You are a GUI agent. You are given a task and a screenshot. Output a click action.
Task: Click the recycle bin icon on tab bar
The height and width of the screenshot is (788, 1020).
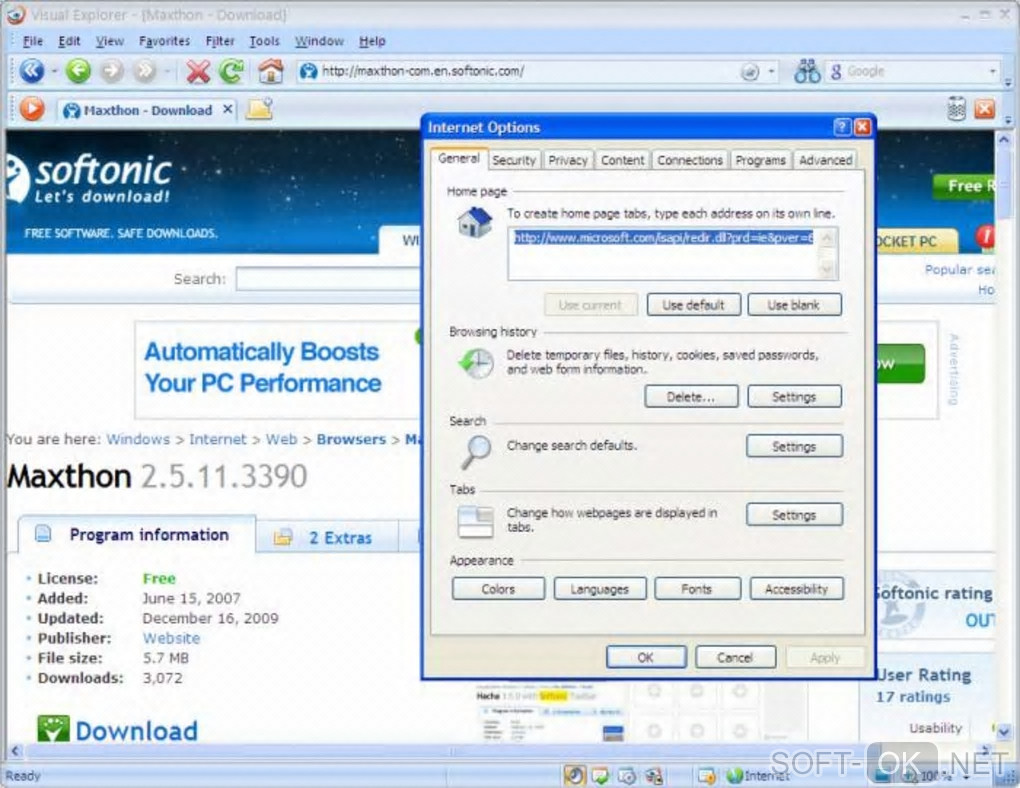point(956,109)
